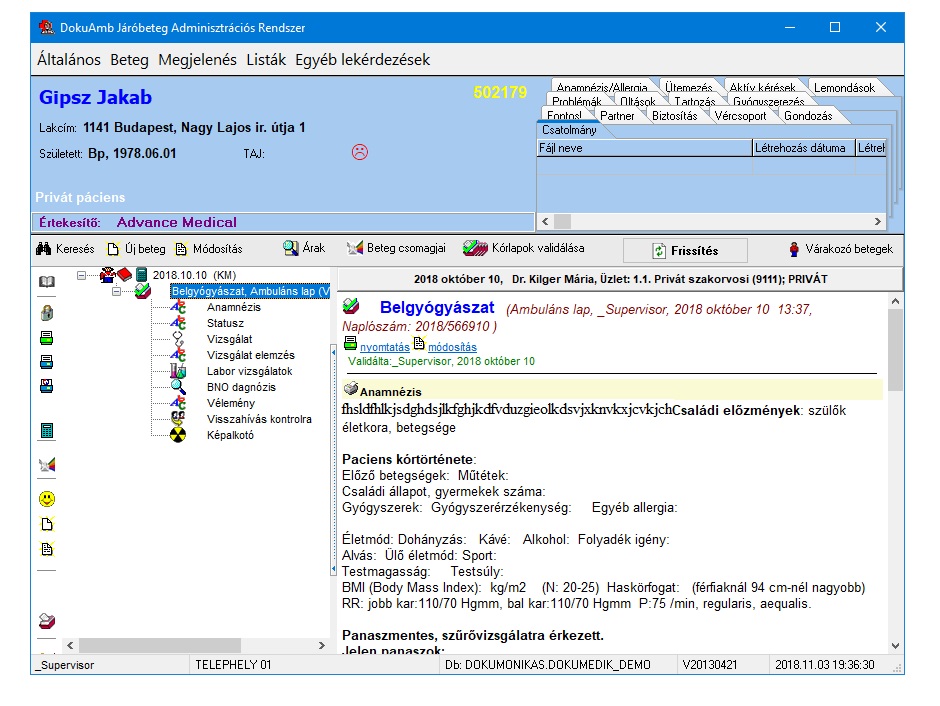940x706 pixels.
Task: Click the red sad face icon
Action: point(360,152)
